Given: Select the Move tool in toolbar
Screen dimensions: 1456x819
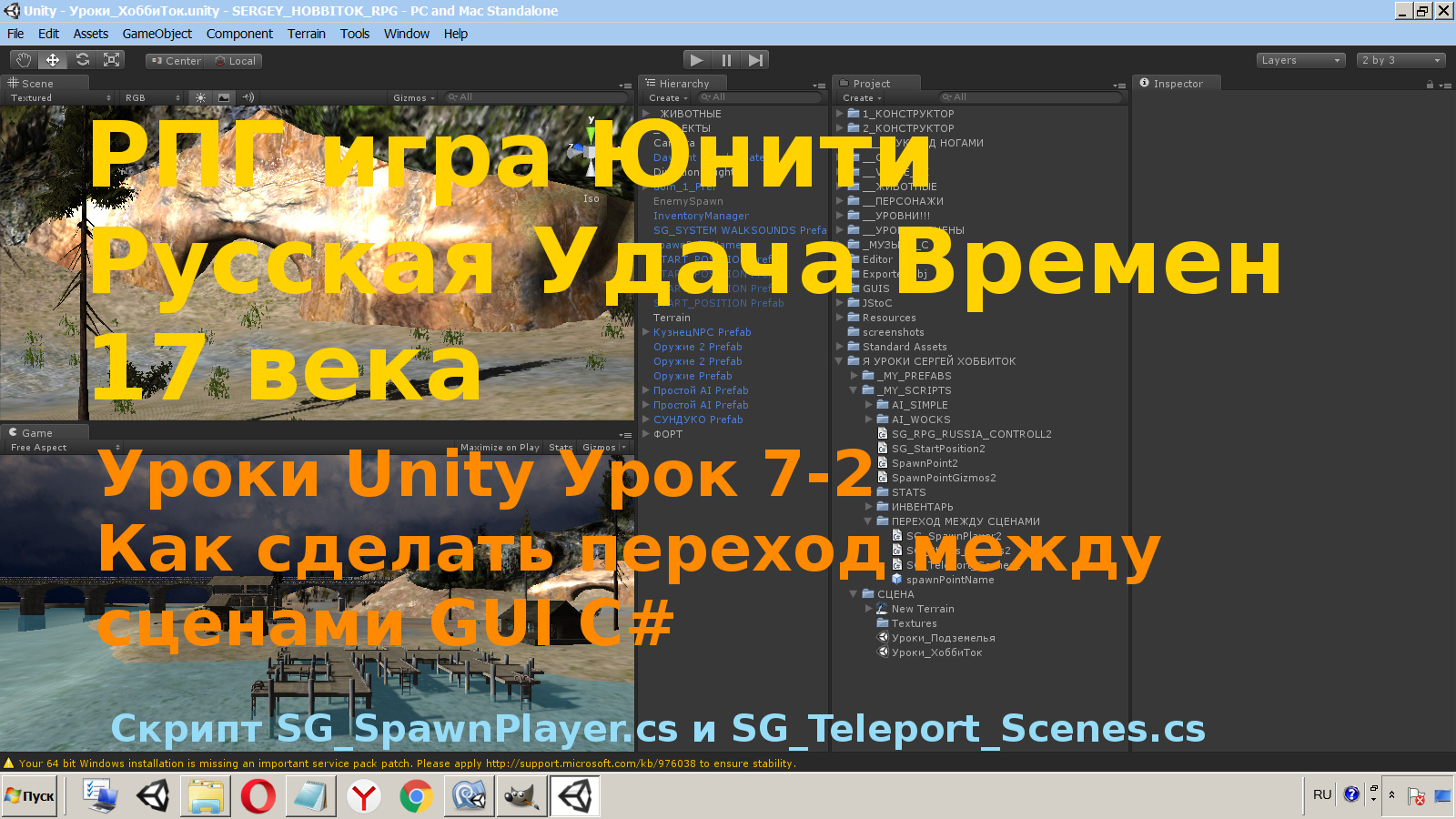Looking at the screenshot, I should pyautogui.click(x=53, y=60).
